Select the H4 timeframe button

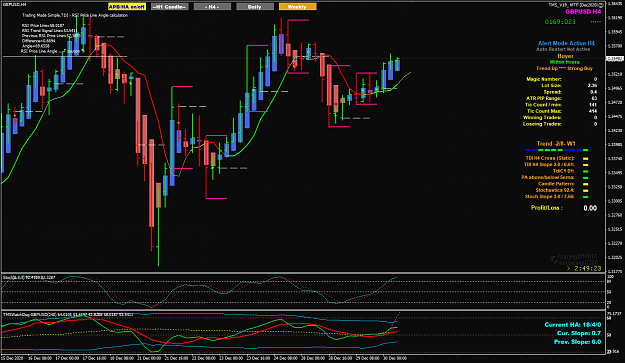coord(212,7)
